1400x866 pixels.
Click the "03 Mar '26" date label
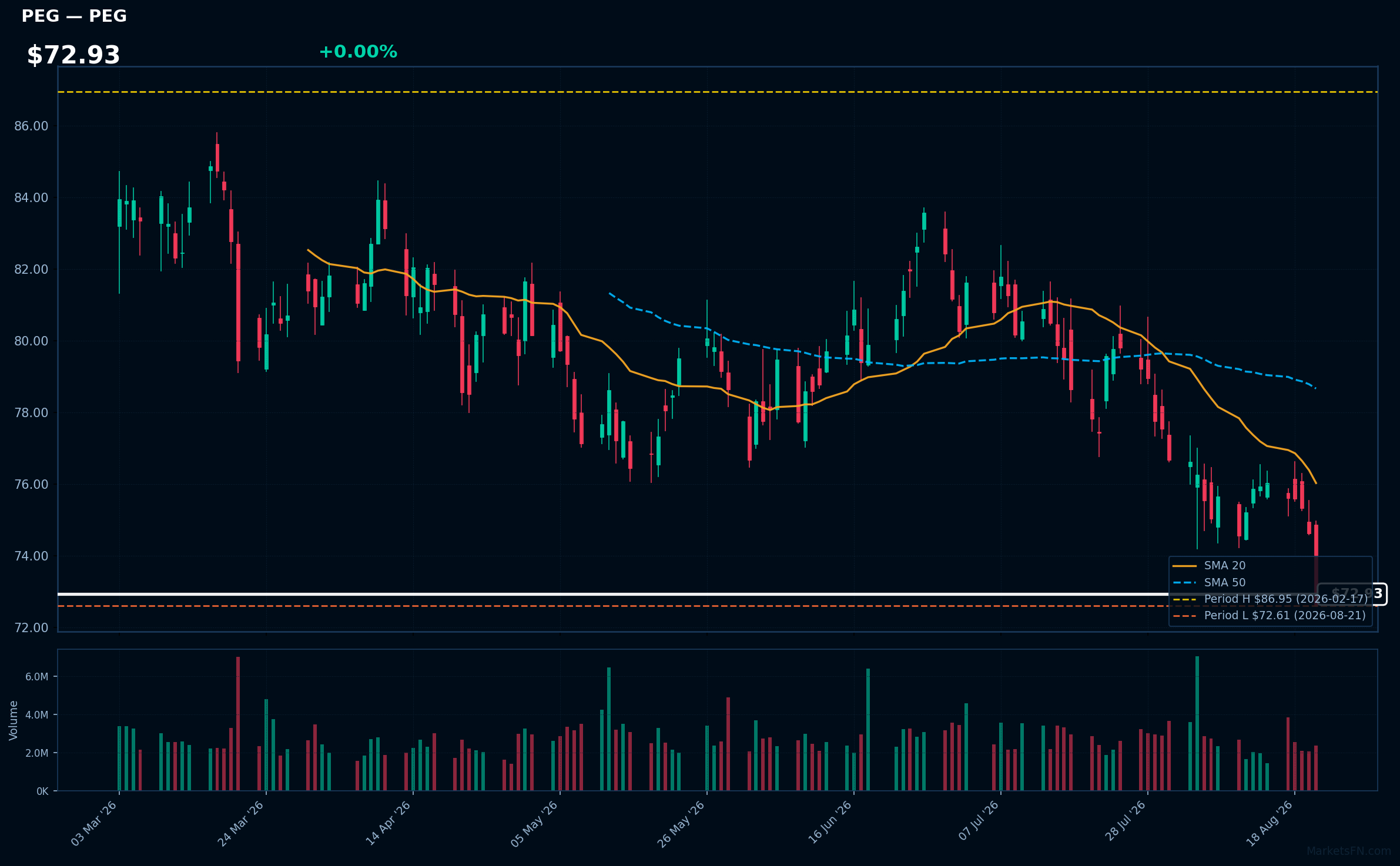click(x=94, y=824)
